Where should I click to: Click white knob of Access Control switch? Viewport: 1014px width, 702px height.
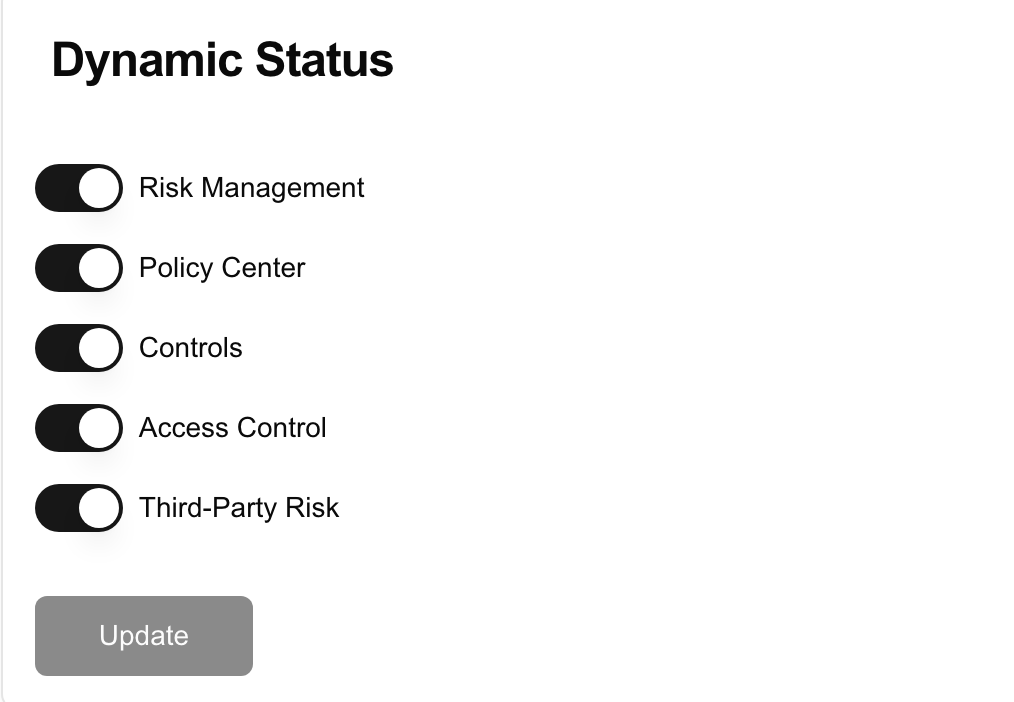(x=99, y=428)
